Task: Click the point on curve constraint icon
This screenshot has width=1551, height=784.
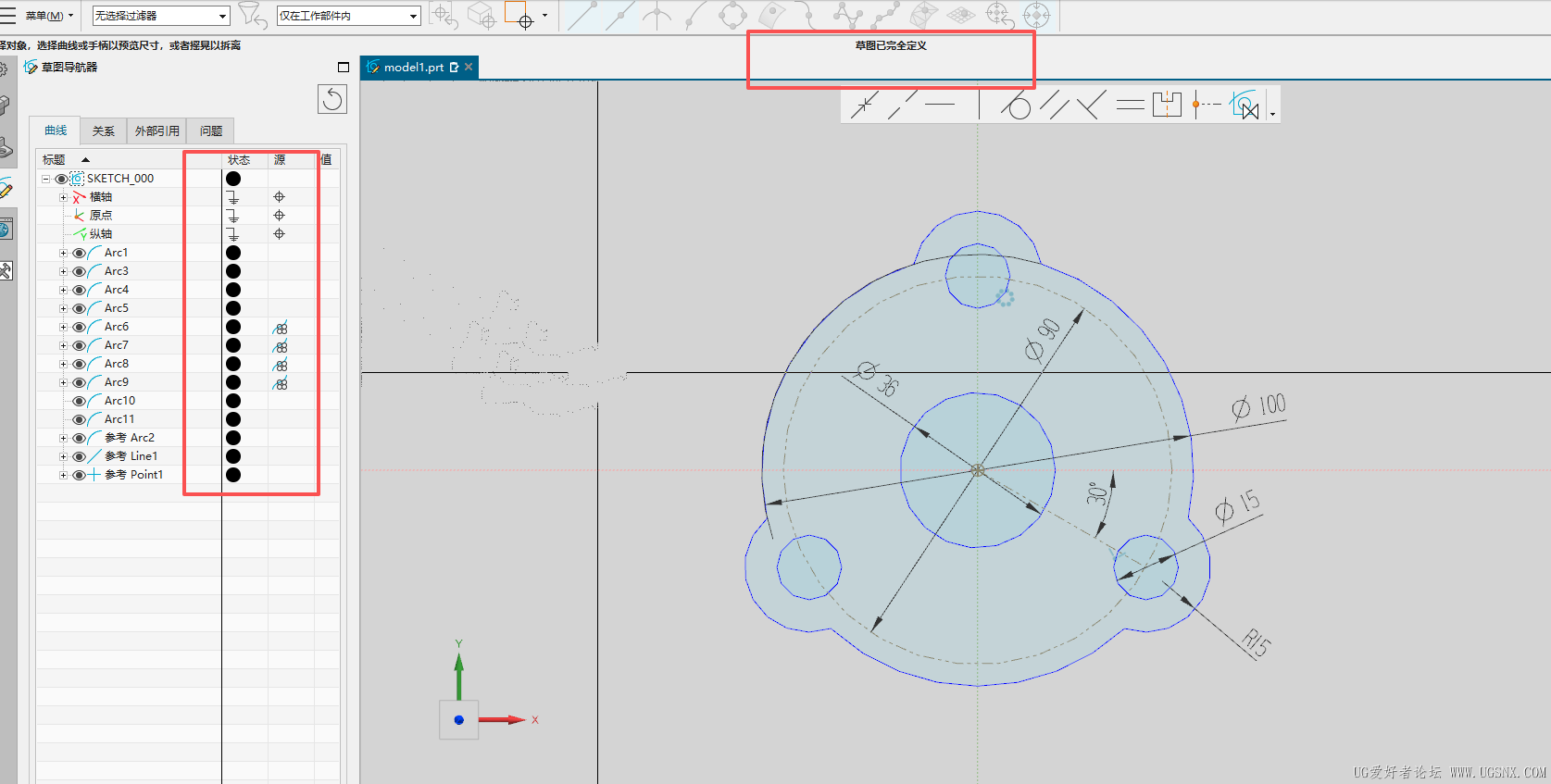Action: point(864,105)
